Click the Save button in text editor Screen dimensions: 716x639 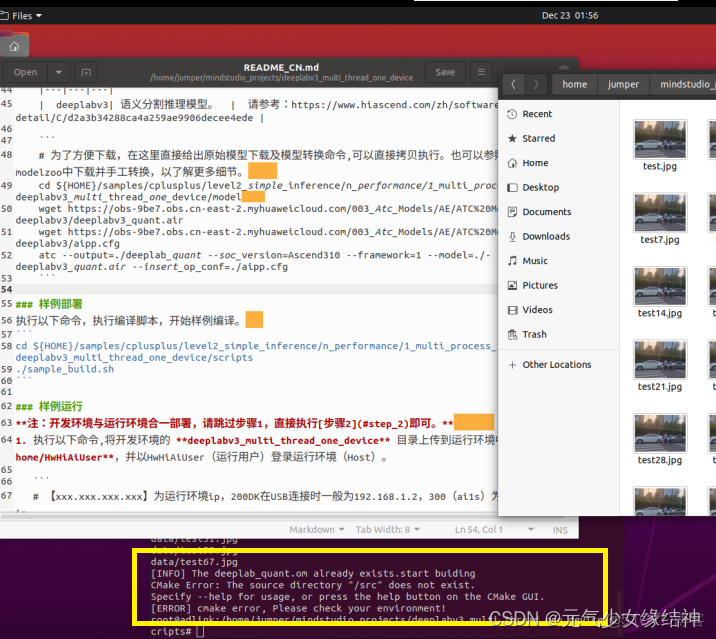[445, 72]
